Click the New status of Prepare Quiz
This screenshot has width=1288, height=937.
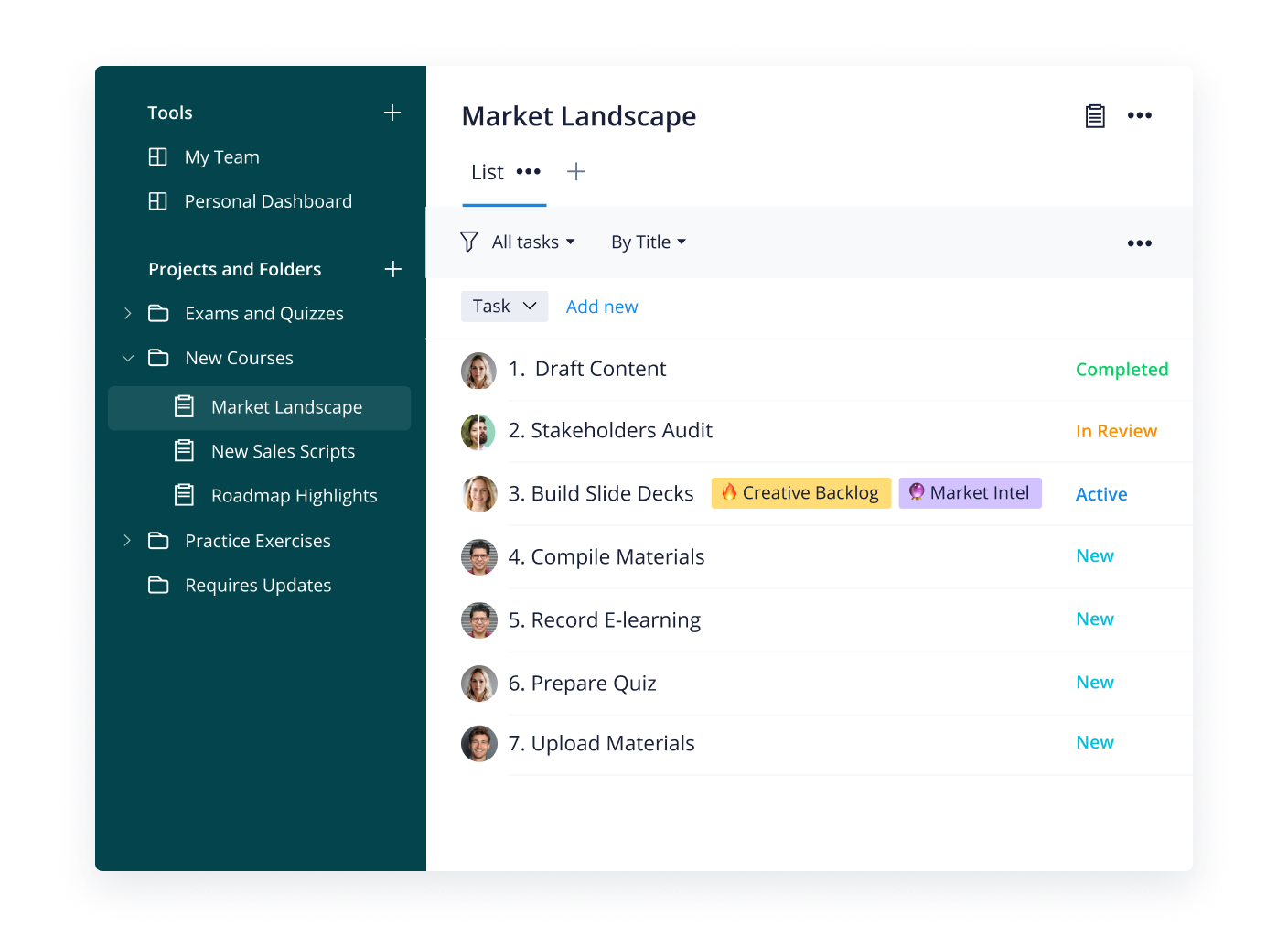pos(1095,682)
